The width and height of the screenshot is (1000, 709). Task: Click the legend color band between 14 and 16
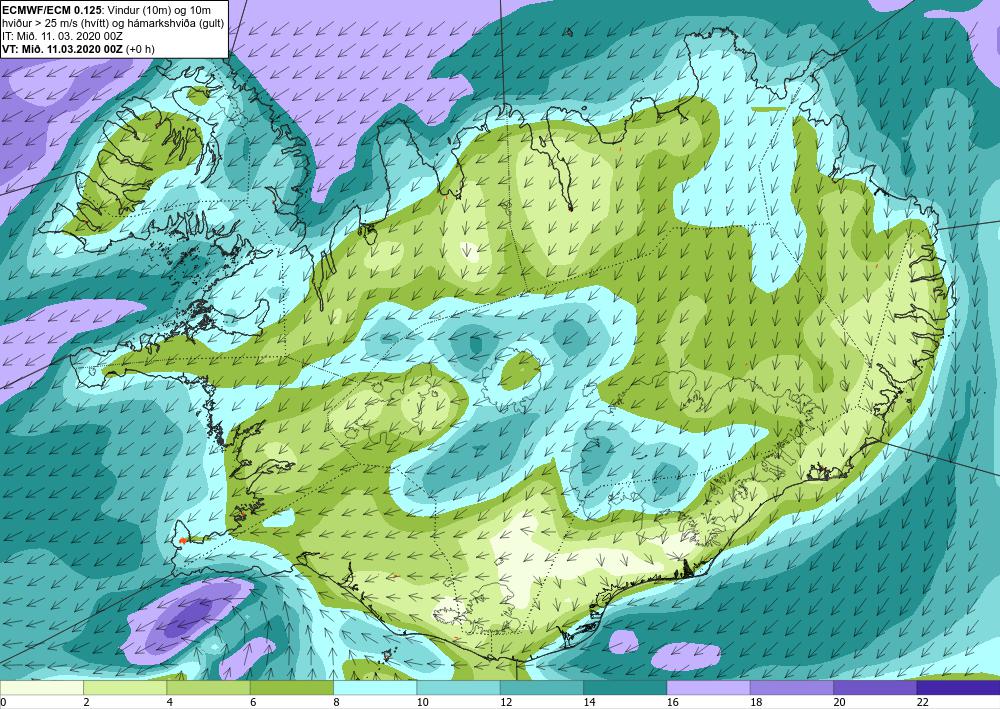click(x=625, y=688)
